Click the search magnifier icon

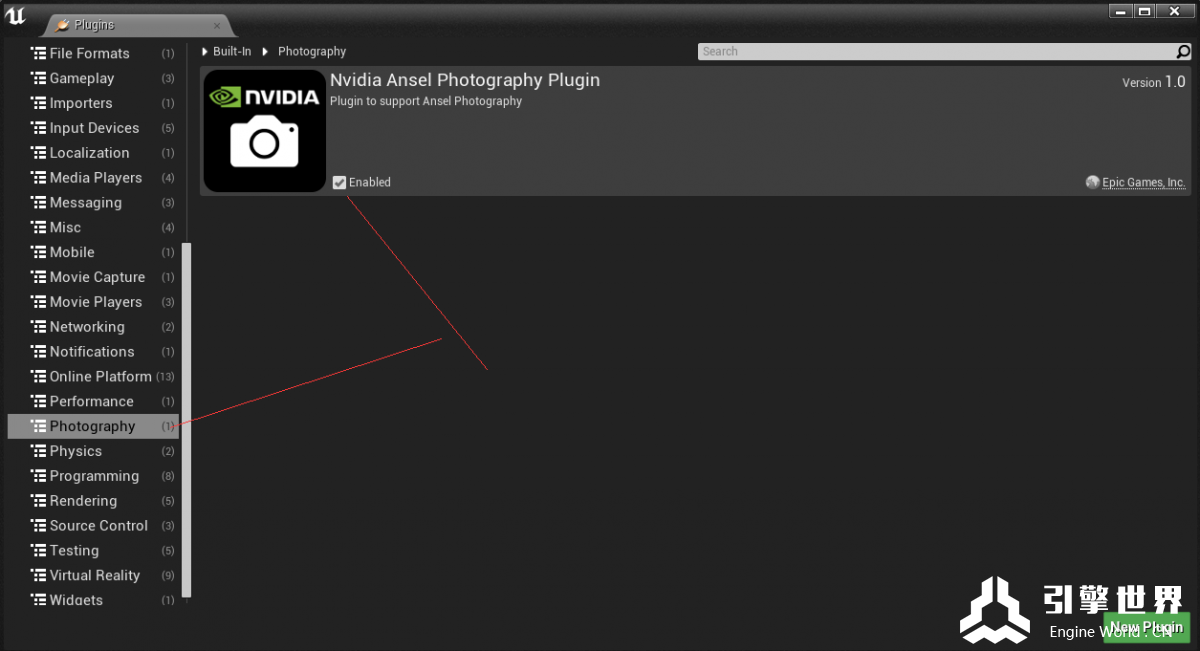[1184, 52]
